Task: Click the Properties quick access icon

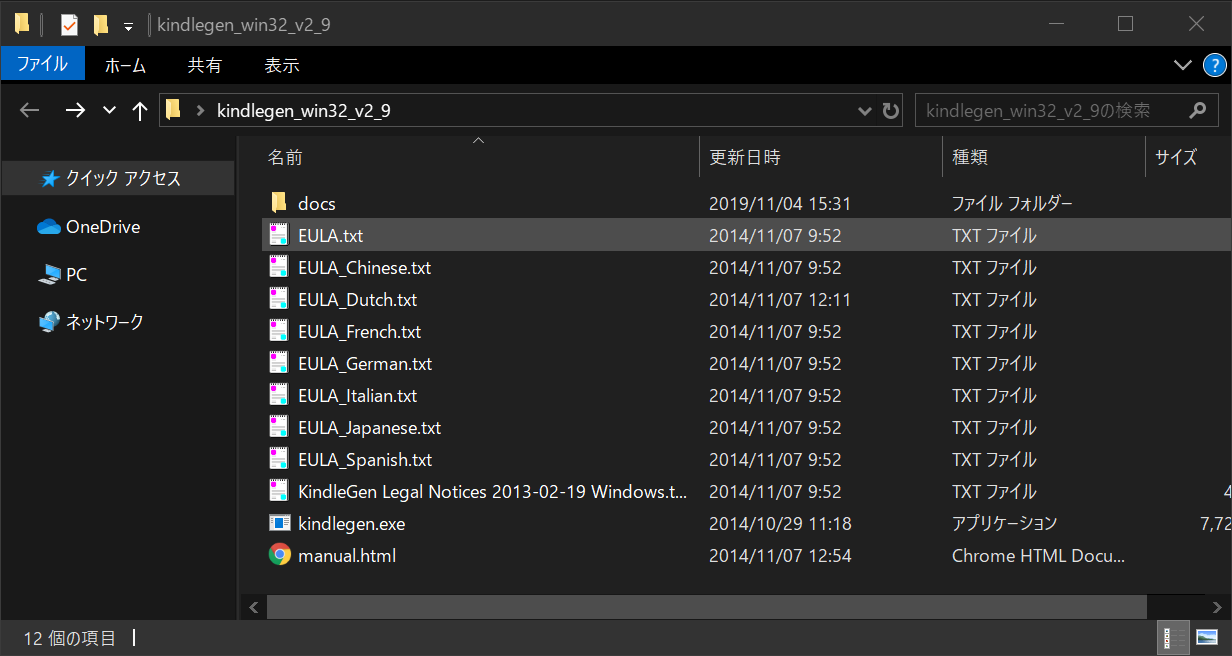Action: coord(69,24)
